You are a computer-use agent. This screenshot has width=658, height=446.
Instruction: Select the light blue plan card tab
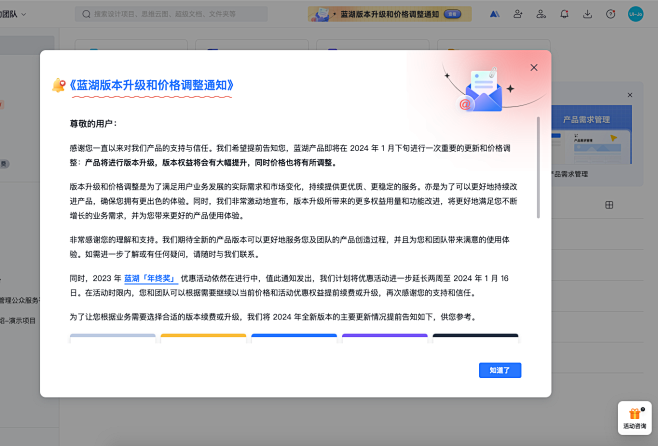tap(113, 338)
